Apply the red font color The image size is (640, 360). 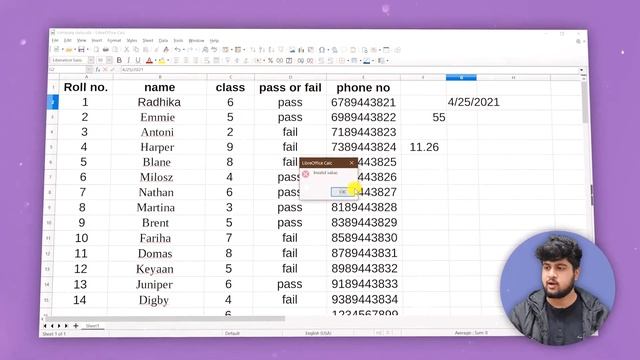point(149,60)
